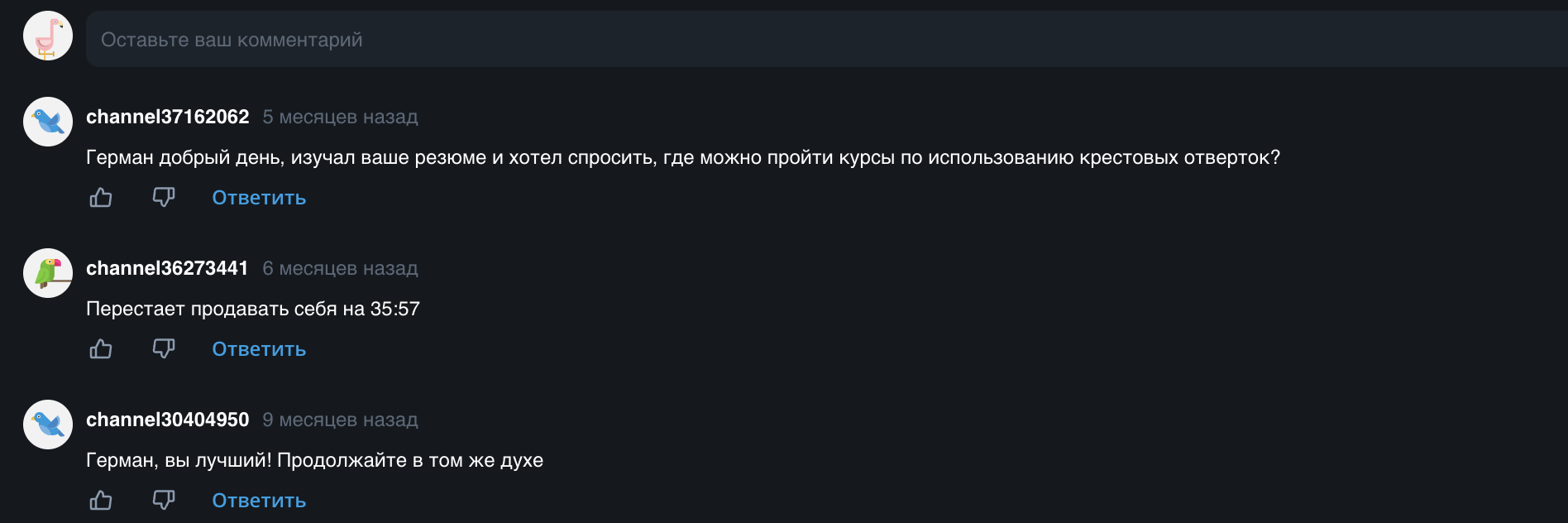Screen dimensions: 1568x523
Task: Like the comment by channel37162062
Action: click(x=101, y=198)
